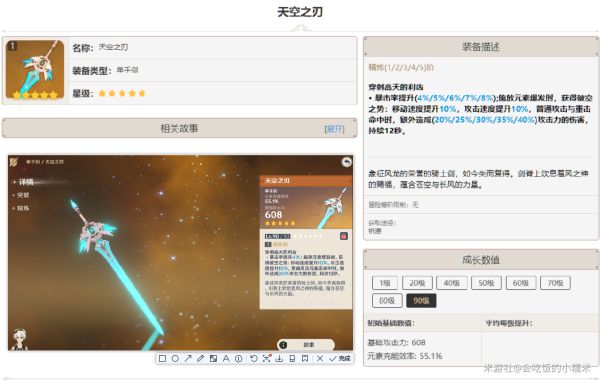Select 突破 in the game side menu
600x382 pixels.
point(23,195)
